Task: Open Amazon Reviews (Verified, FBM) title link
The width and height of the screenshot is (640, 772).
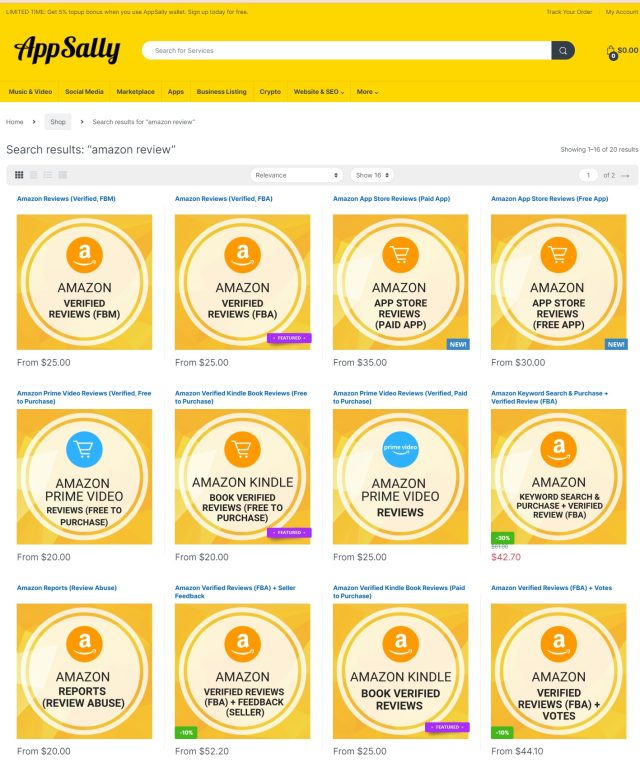Action: pyautogui.click(x=66, y=198)
